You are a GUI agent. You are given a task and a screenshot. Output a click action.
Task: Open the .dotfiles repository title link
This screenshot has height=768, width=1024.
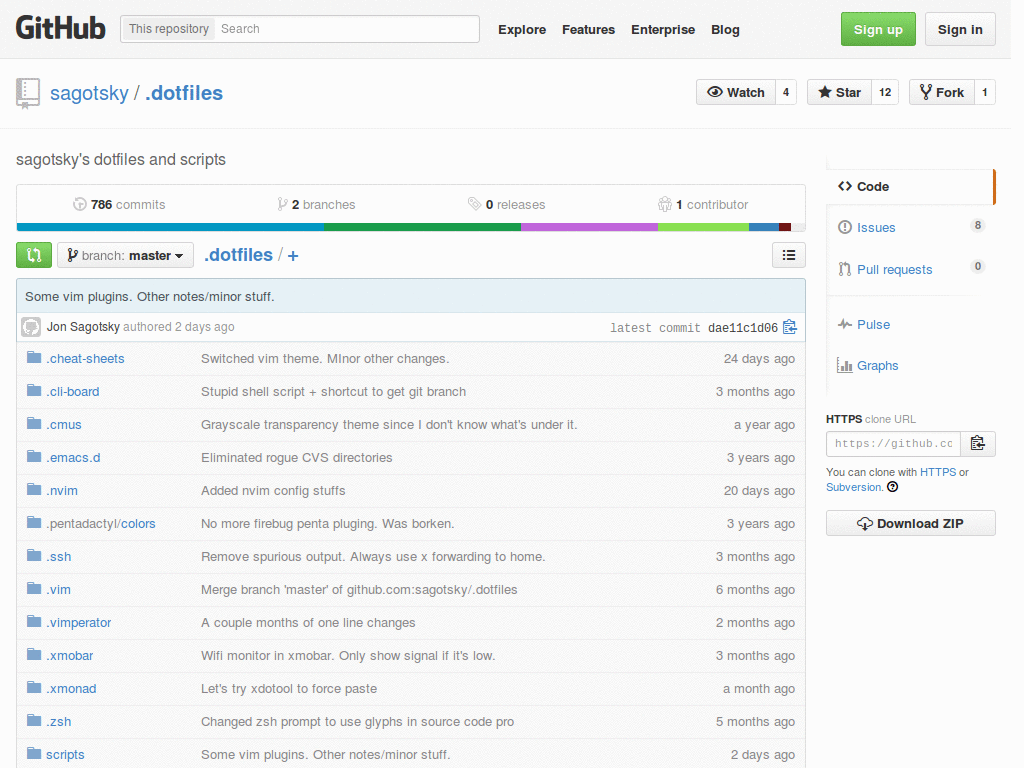184,93
